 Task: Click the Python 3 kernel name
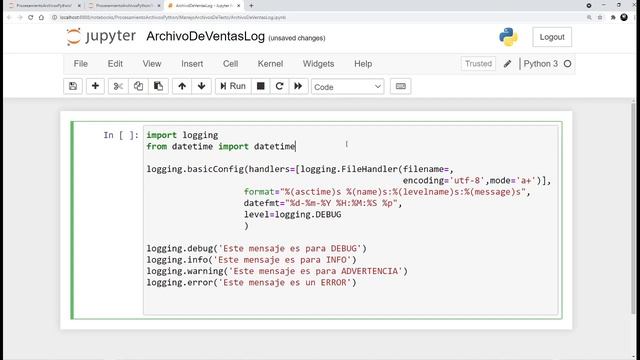[x=540, y=64]
